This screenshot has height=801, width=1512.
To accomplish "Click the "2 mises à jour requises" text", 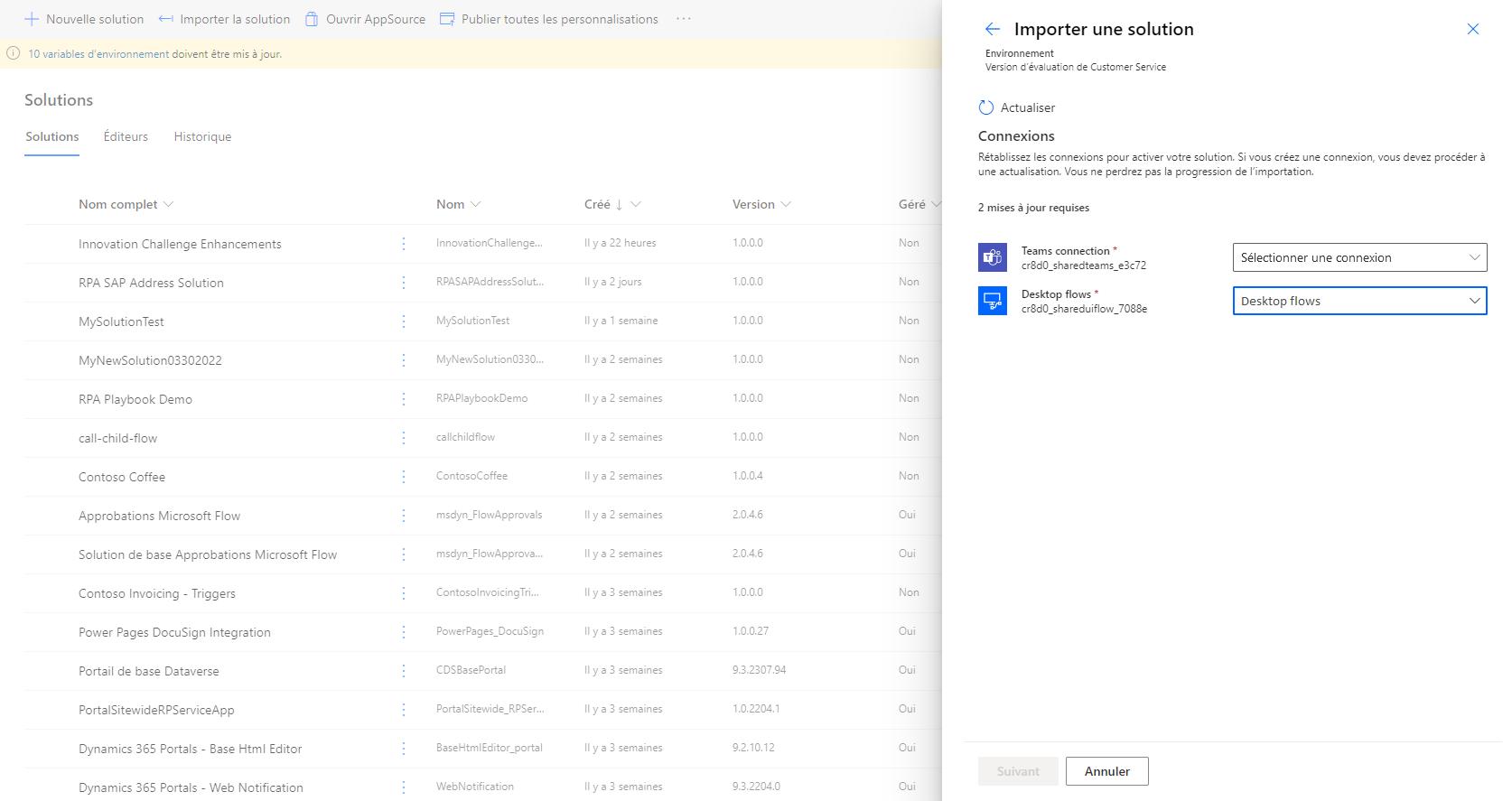I will (1033, 208).
